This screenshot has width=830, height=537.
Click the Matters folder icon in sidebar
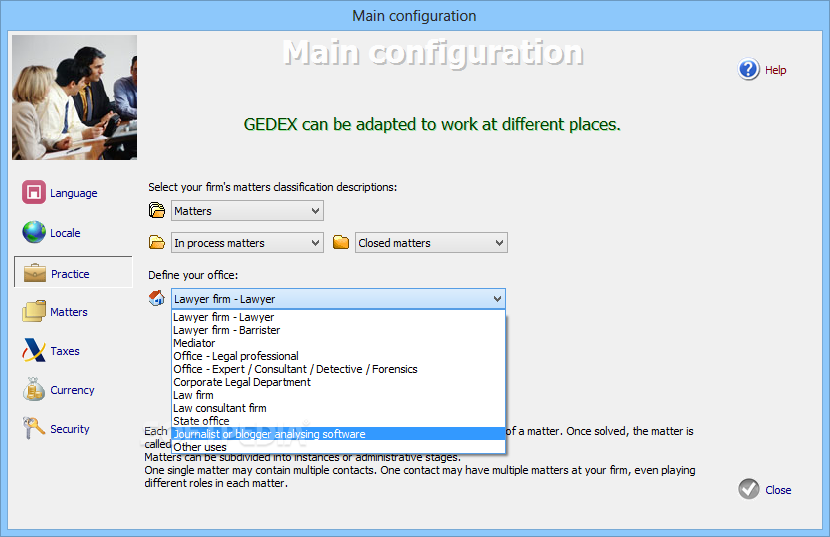click(x=34, y=311)
